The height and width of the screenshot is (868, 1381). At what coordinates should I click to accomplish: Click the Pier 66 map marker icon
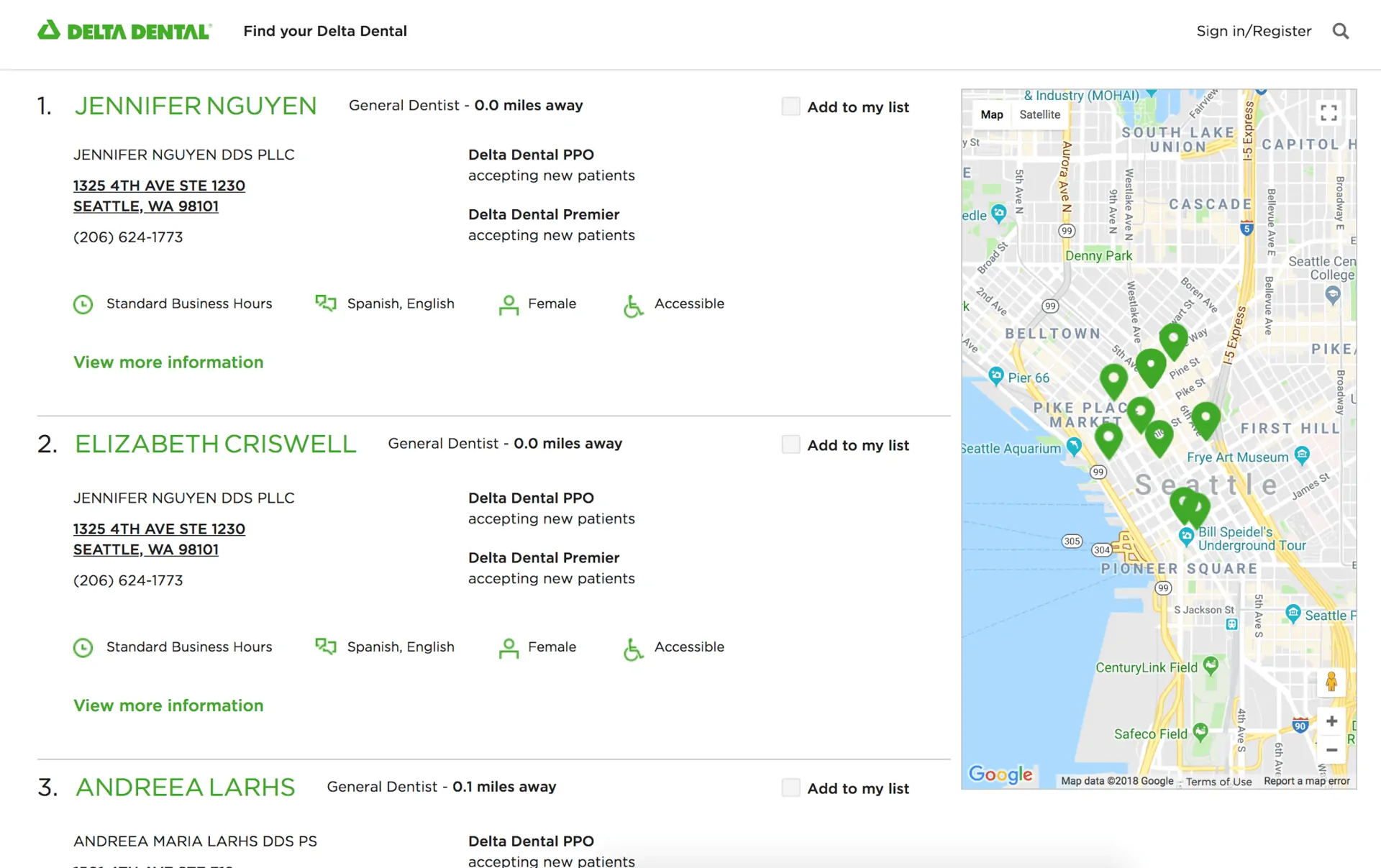(996, 375)
